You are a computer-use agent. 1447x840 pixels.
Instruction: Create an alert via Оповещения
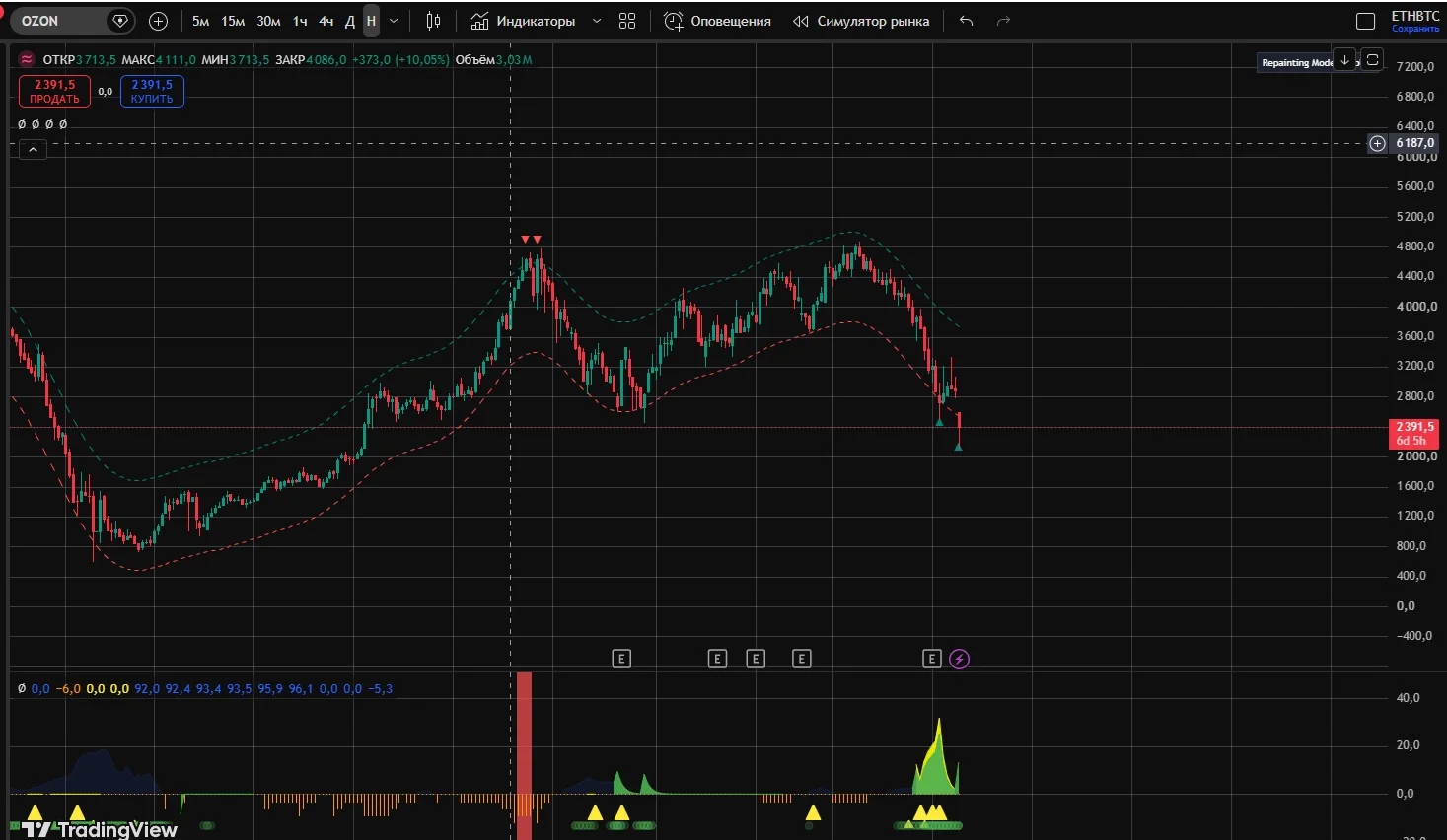pos(718,21)
